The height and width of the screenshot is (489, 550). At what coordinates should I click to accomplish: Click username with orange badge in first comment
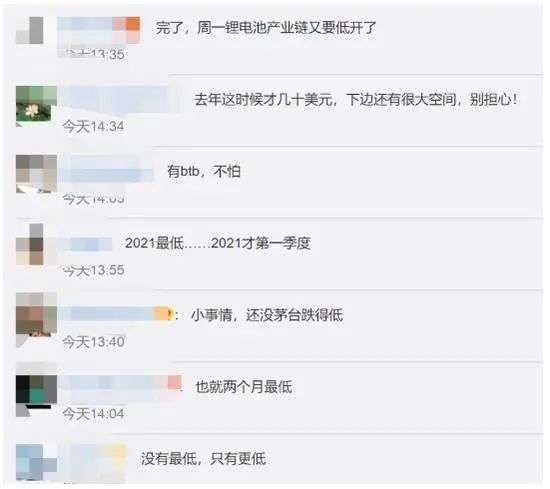point(99,28)
